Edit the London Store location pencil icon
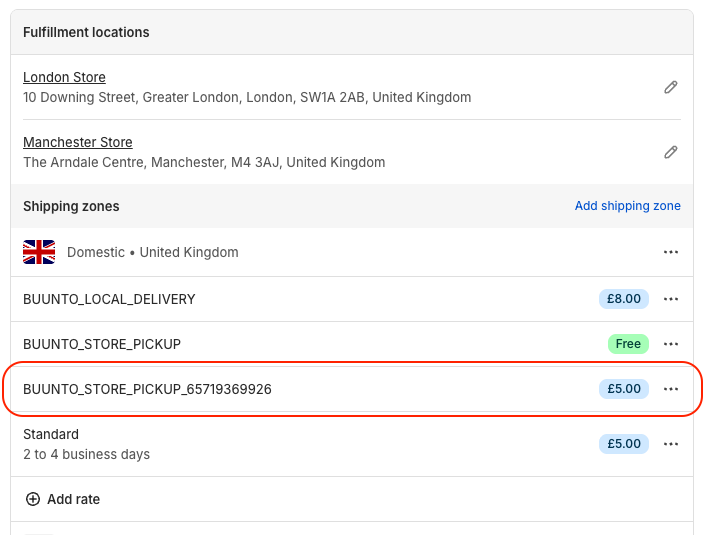703x535 pixels. click(671, 87)
